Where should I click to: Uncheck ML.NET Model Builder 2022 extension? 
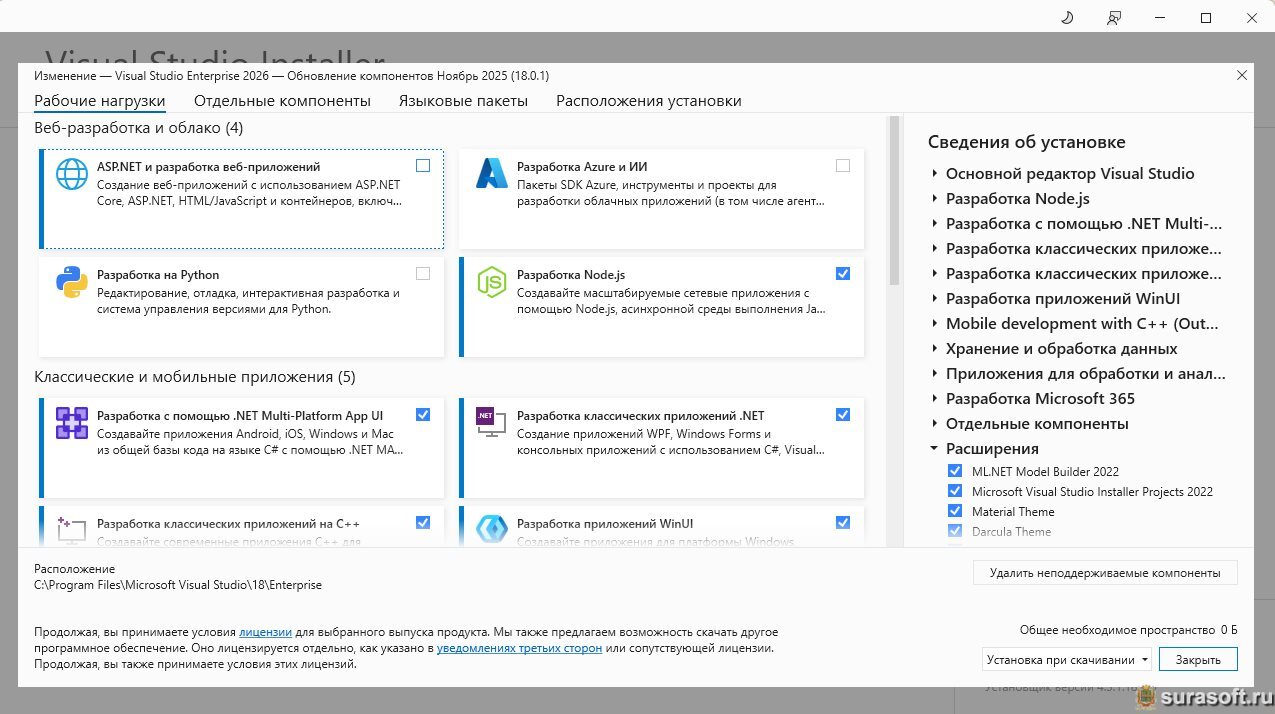[x=954, y=471]
